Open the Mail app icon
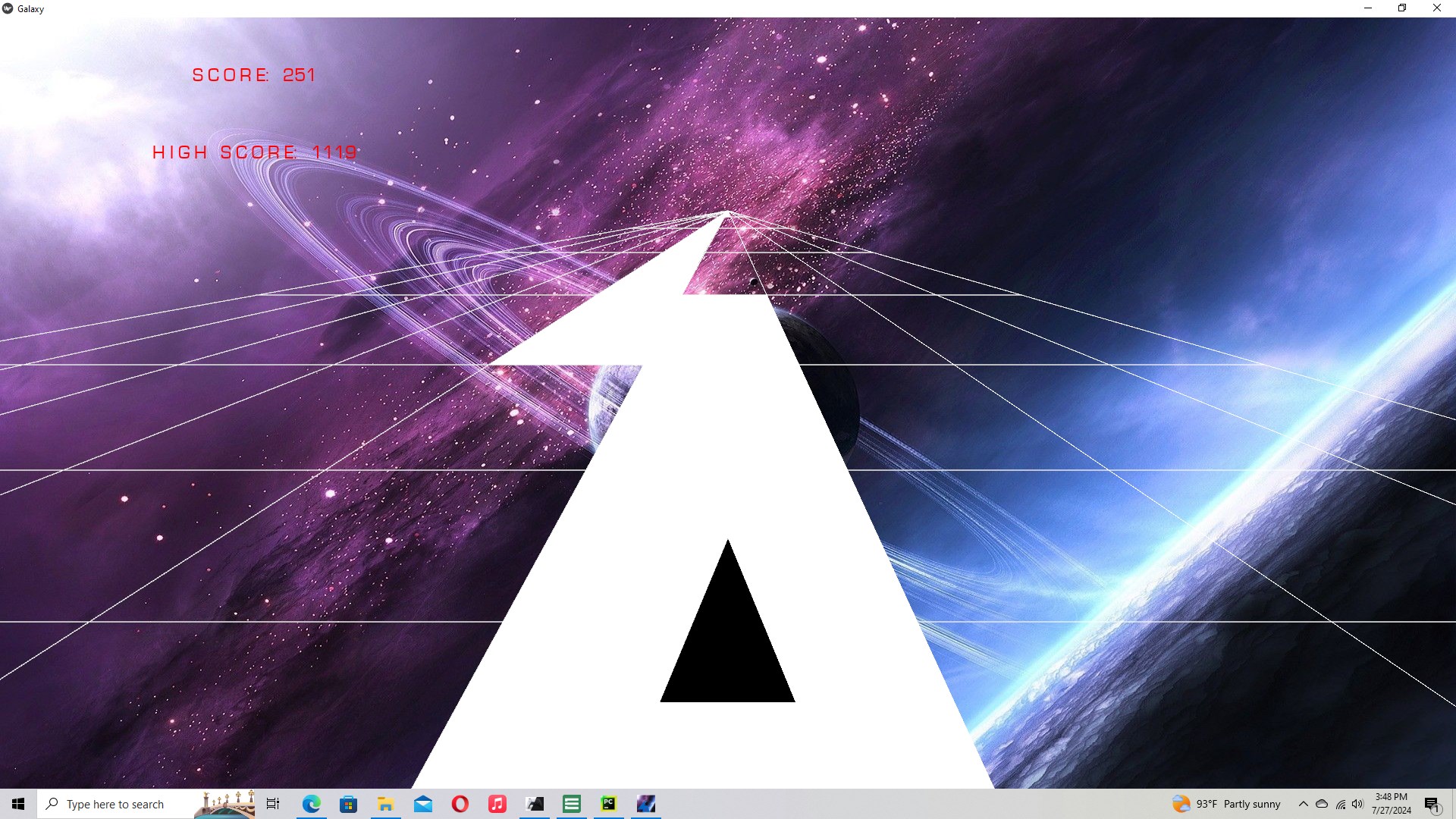 pos(422,804)
